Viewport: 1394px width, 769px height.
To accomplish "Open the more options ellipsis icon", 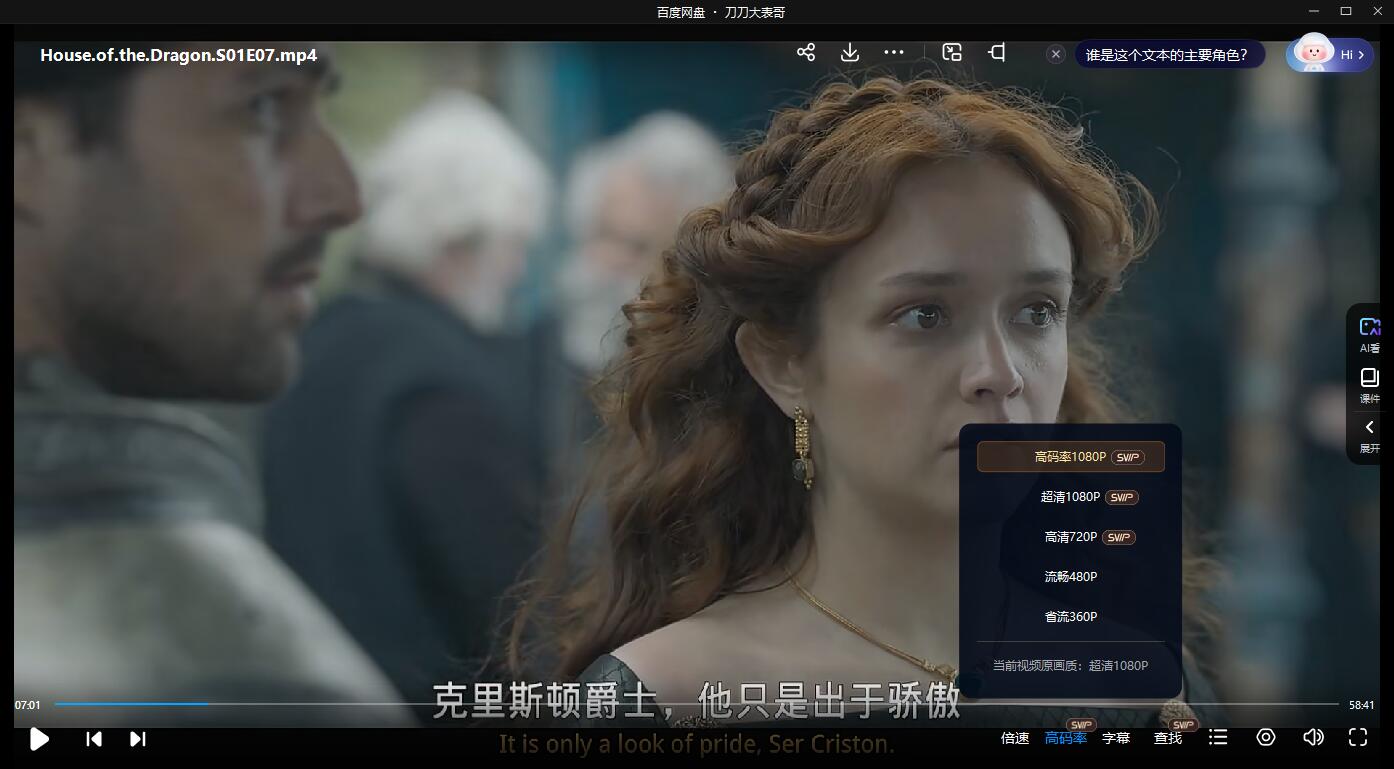I will coord(893,52).
